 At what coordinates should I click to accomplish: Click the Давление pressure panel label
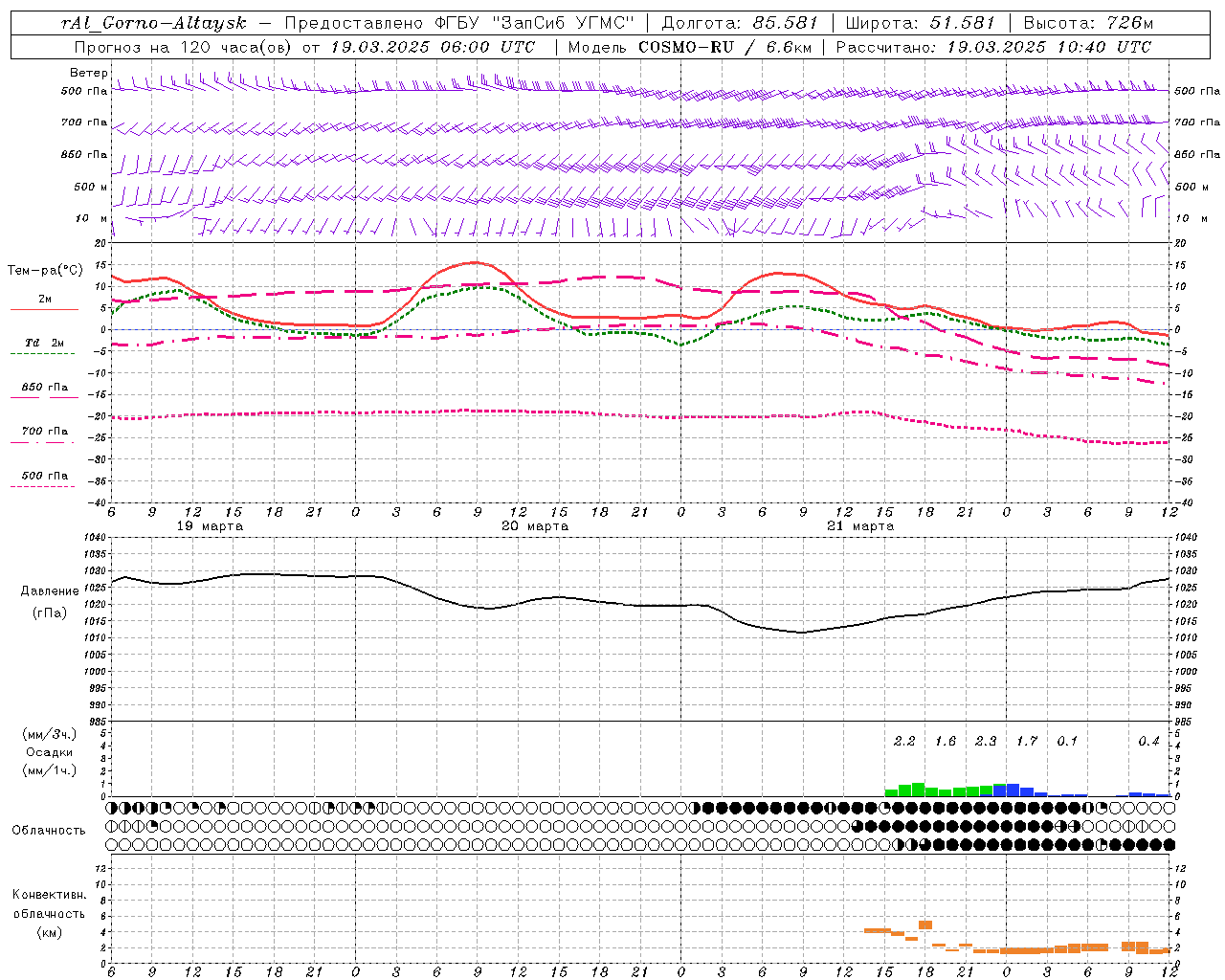50,591
